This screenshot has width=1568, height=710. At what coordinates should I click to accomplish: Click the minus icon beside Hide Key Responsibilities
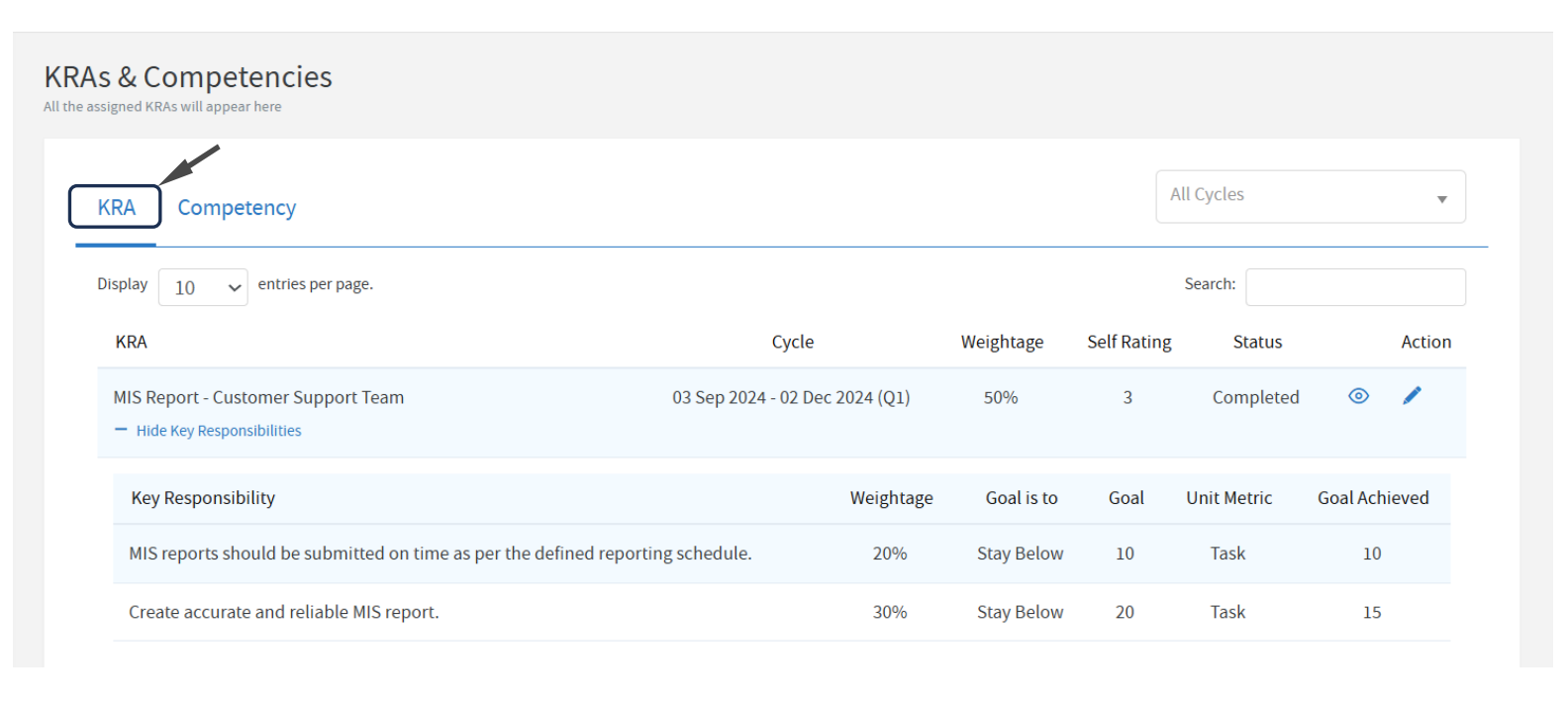(121, 430)
